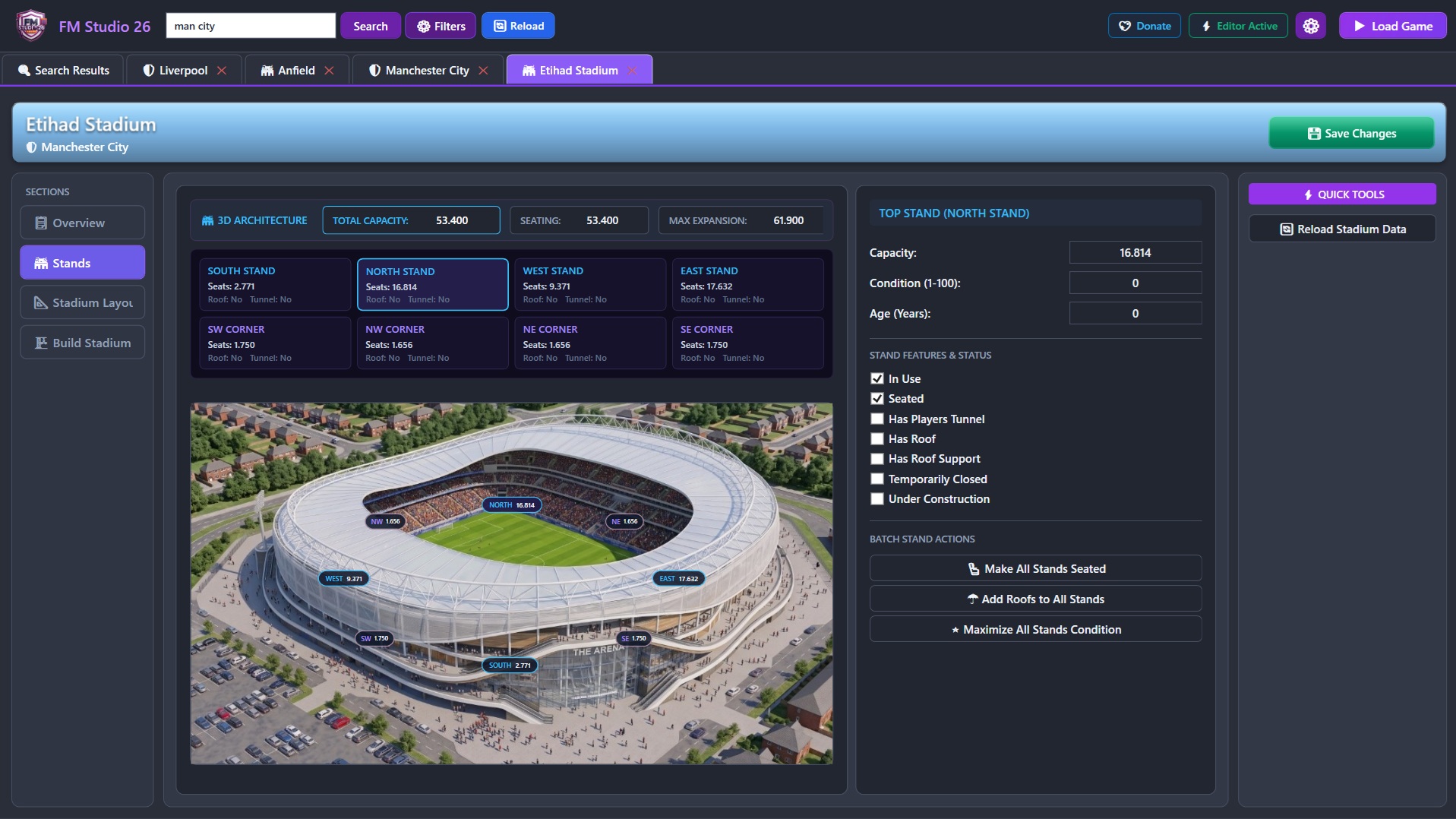The width and height of the screenshot is (1456, 819).
Task: Enable the Has Roof checkbox
Action: point(877,438)
